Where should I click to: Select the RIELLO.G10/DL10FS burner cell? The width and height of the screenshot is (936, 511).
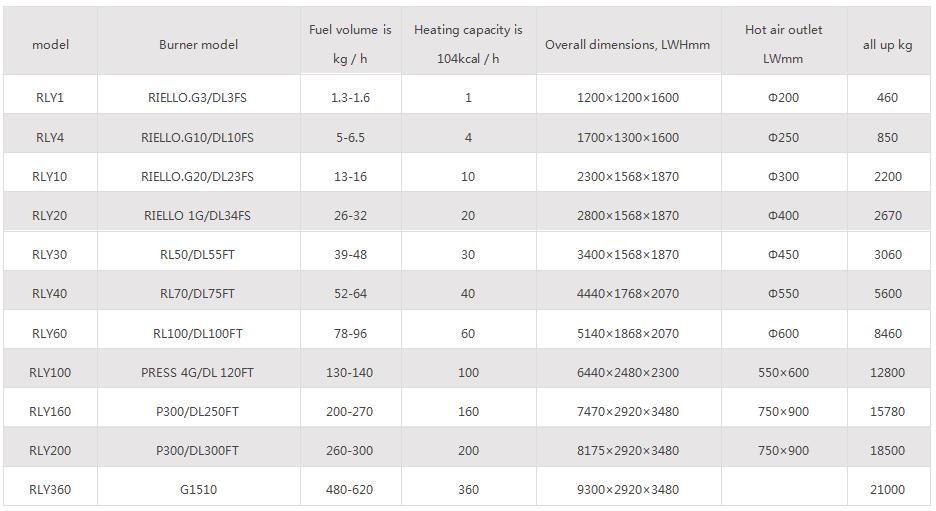tap(197, 138)
